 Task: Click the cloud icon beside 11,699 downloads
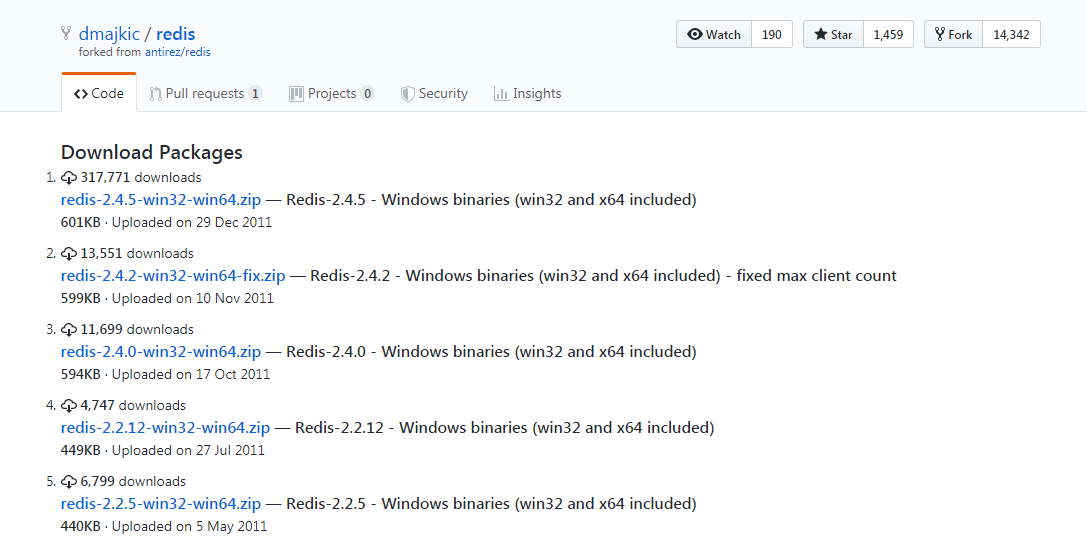69,330
